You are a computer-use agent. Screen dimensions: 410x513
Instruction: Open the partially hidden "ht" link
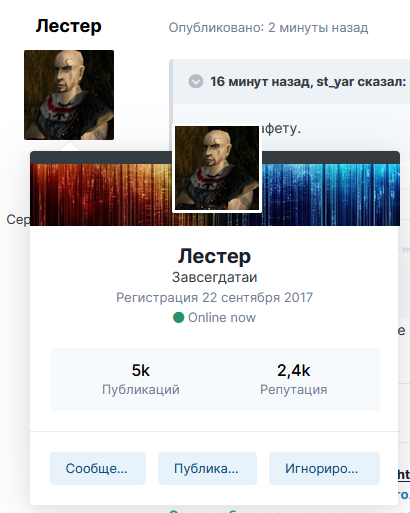tap(404, 474)
